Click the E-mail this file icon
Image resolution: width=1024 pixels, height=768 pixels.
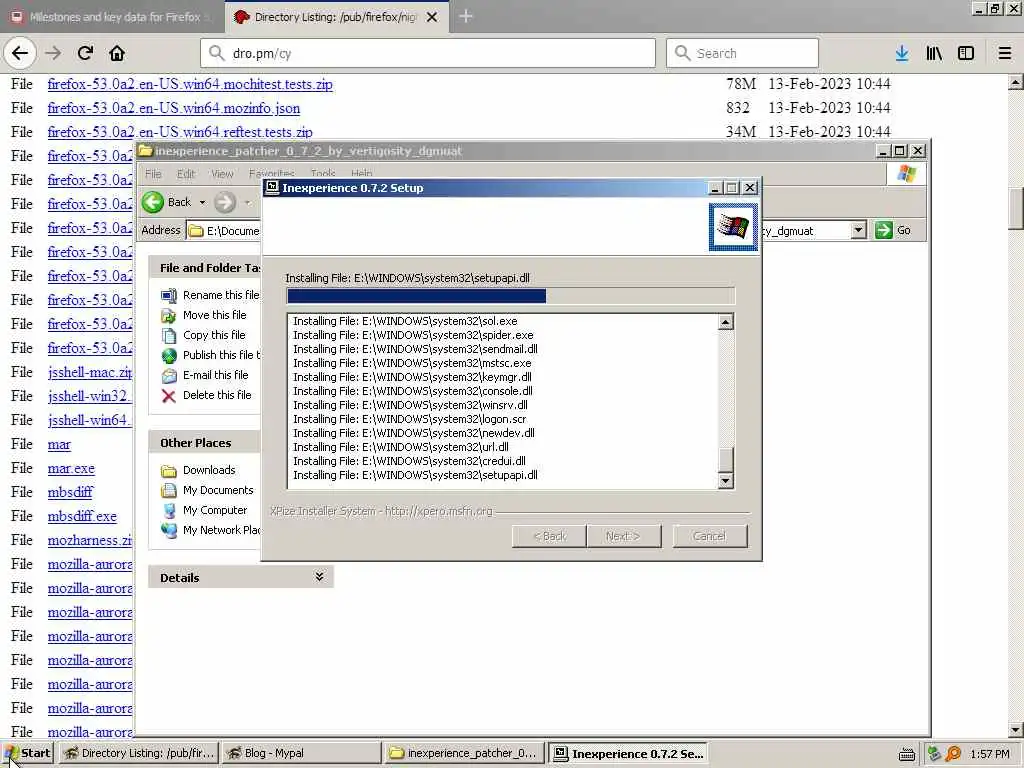coord(169,376)
